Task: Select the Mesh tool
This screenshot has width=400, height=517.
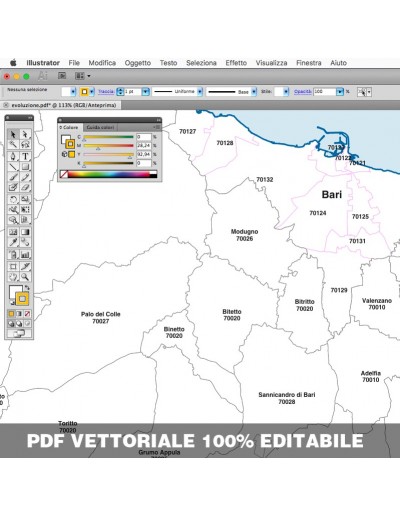Action: [x=13, y=232]
